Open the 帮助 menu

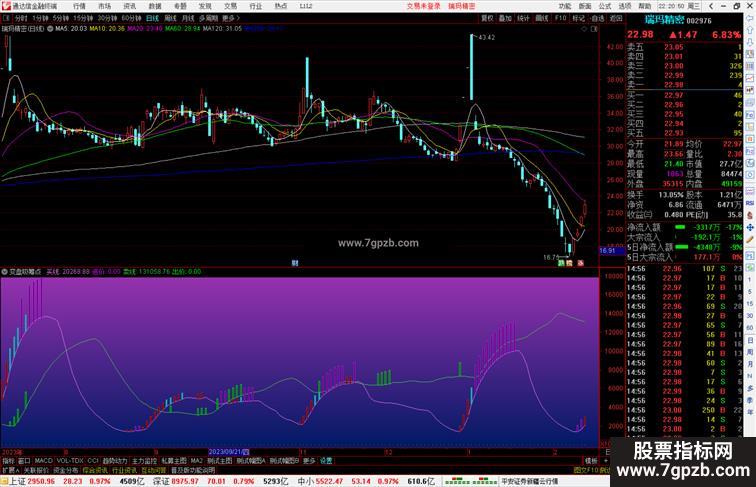(645, 6)
